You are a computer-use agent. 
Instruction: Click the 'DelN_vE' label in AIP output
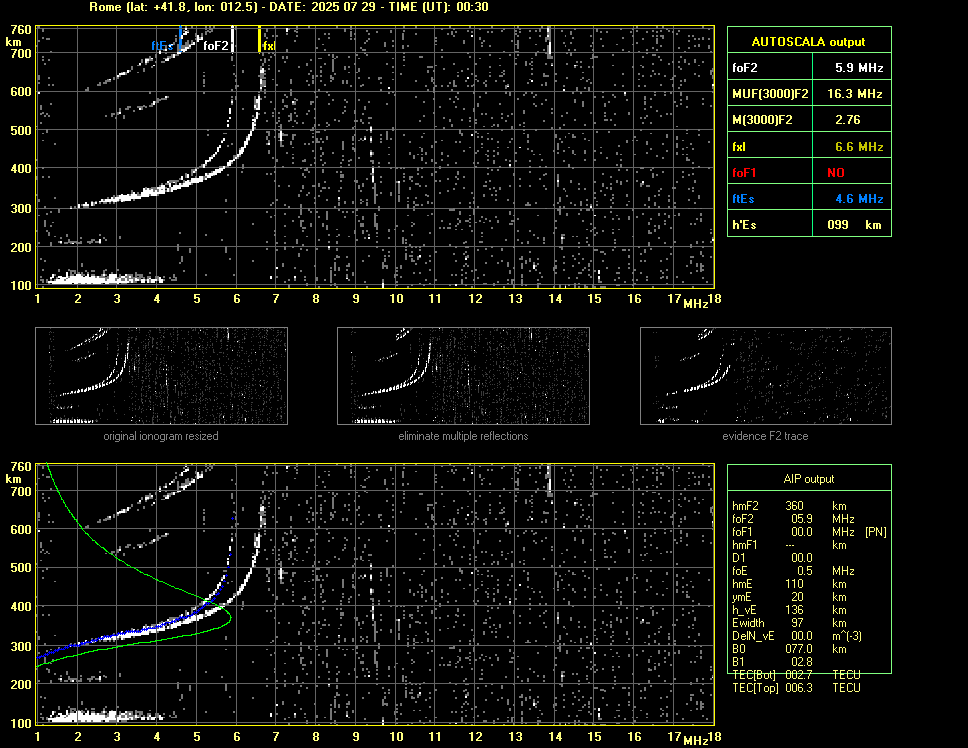point(753,636)
